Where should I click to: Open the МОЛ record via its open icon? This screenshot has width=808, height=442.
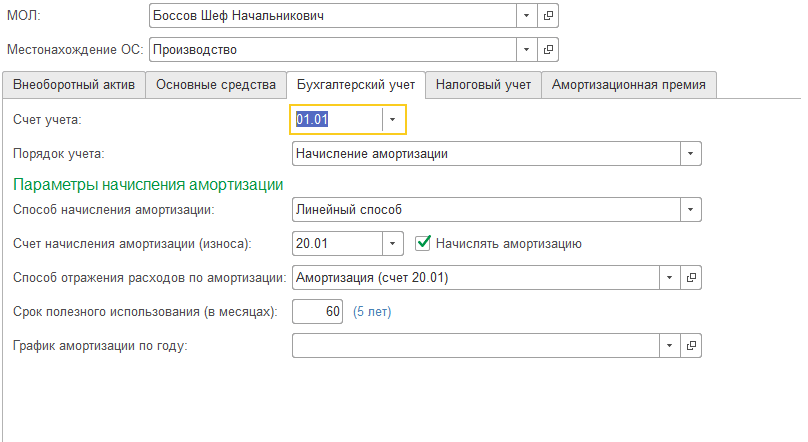coord(549,16)
